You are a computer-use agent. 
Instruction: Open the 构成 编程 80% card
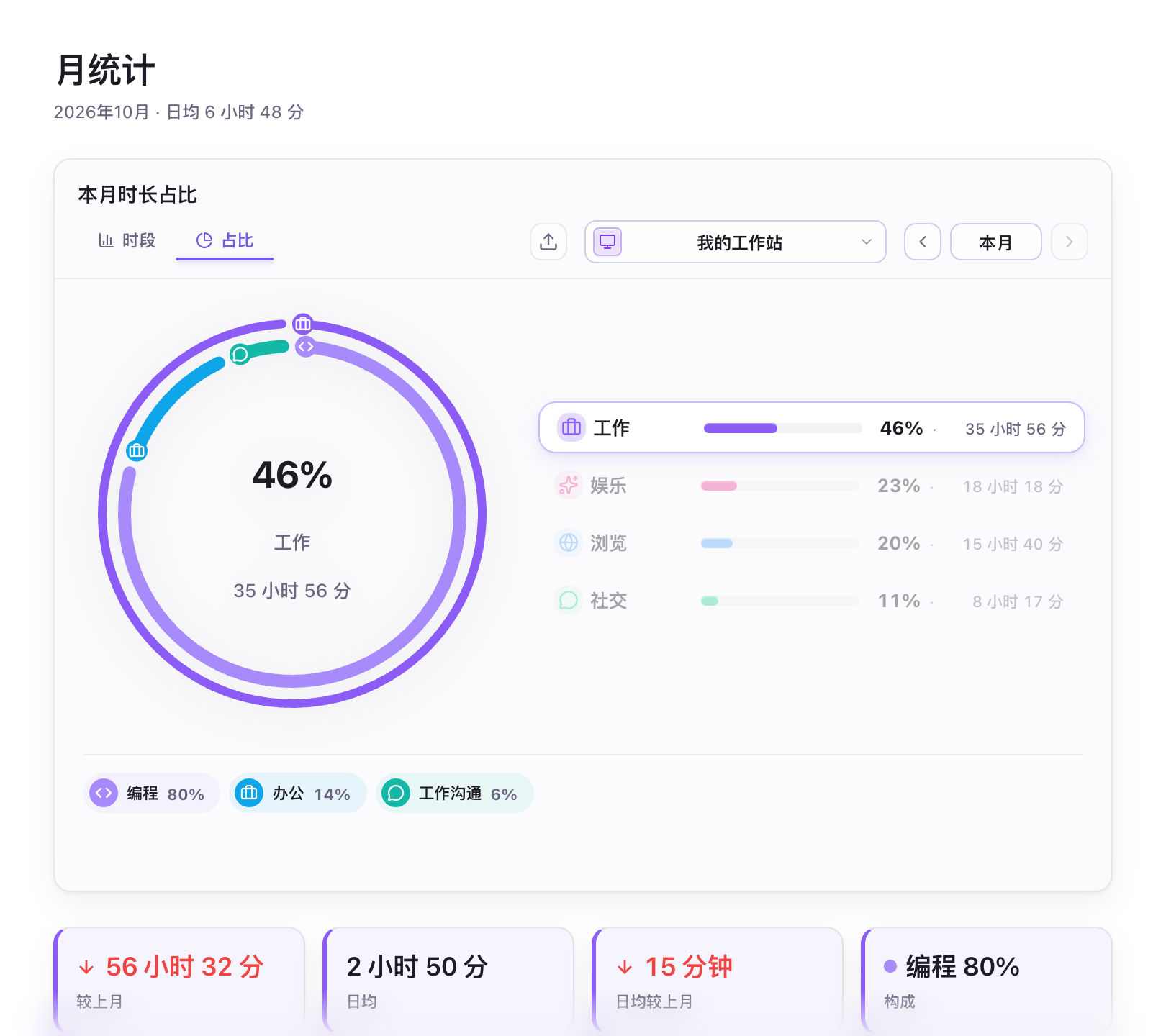(987, 980)
